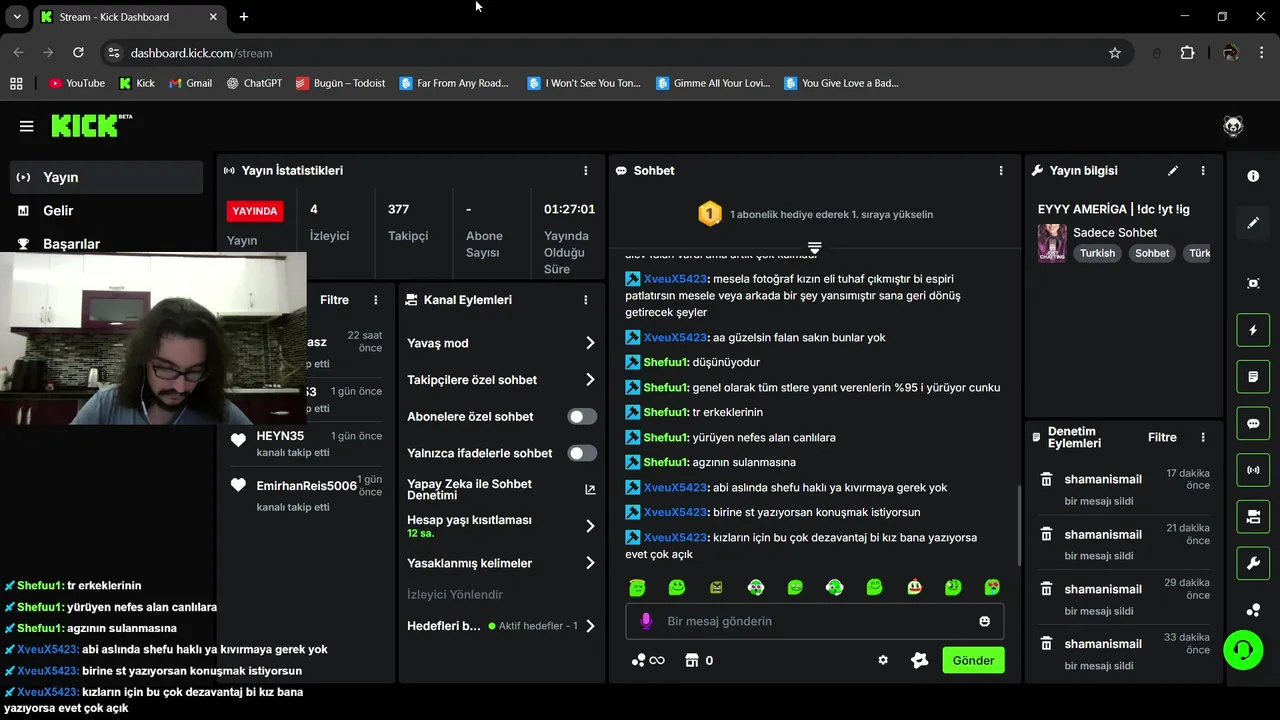Open external link icon for Yapay Zeka Sohbet Denetimi

point(590,489)
